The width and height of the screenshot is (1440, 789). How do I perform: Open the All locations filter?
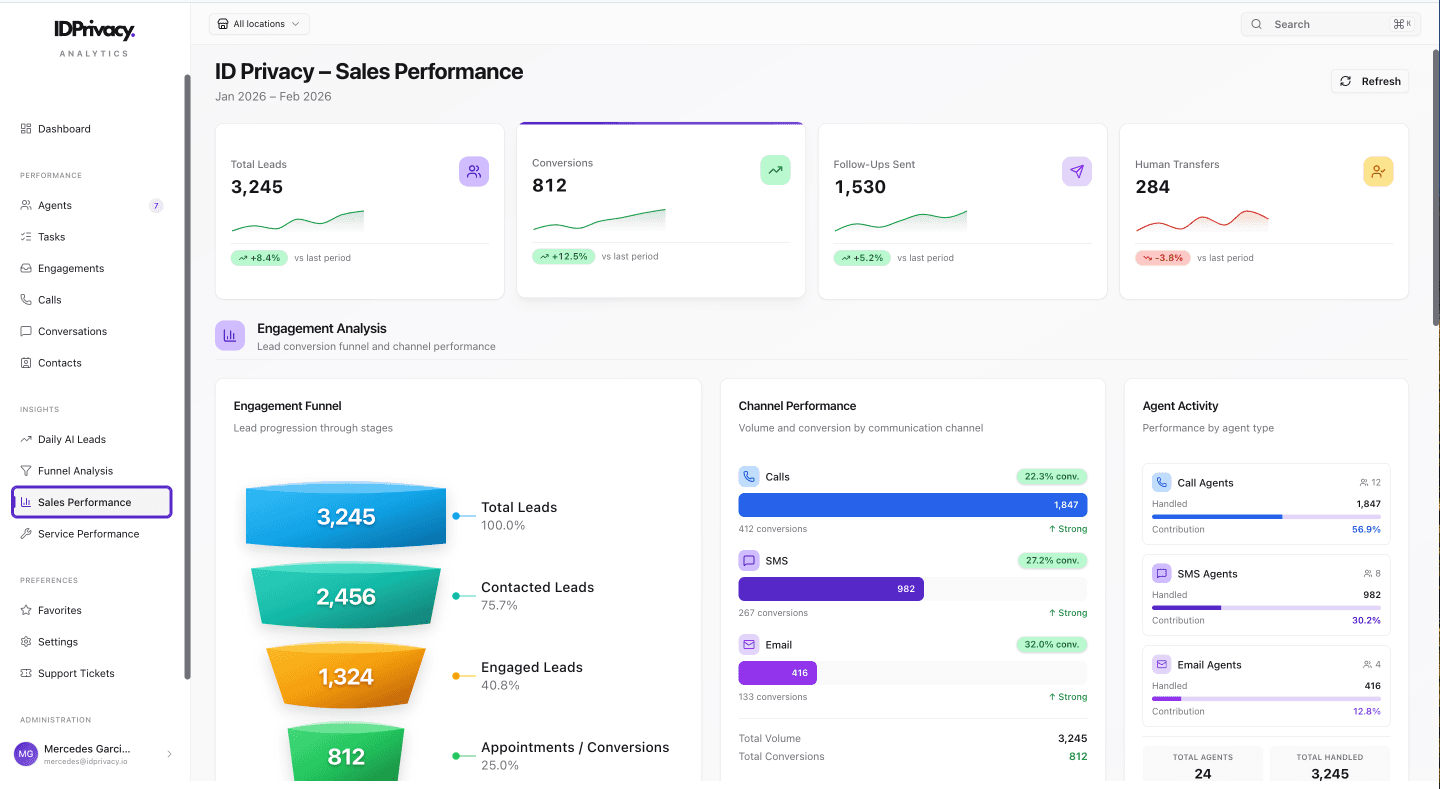click(259, 23)
